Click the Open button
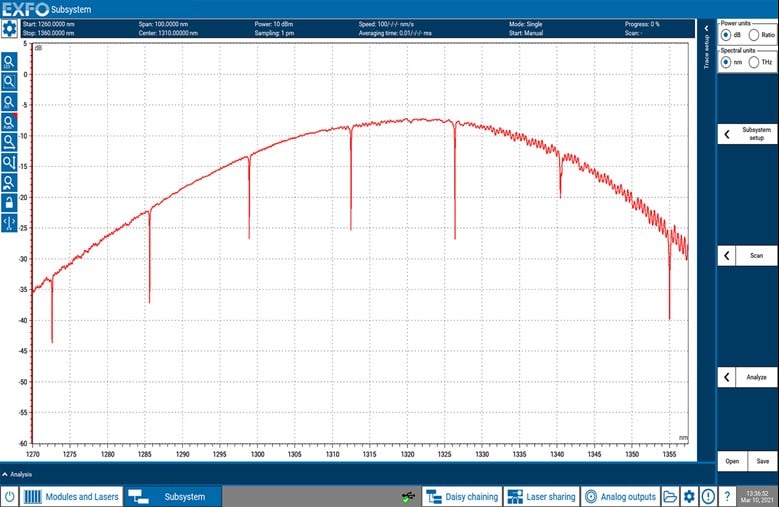 coord(733,461)
